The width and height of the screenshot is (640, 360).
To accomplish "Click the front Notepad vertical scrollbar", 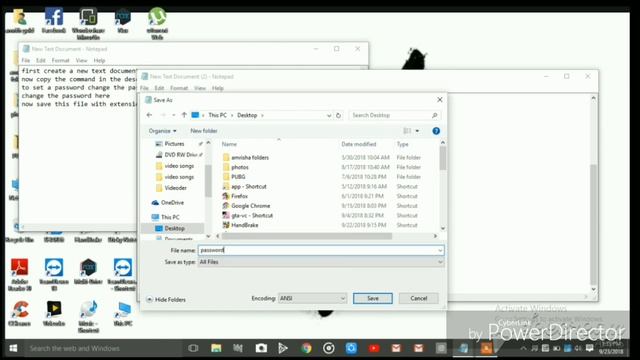I will pyautogui.click(x=593, y=224).
